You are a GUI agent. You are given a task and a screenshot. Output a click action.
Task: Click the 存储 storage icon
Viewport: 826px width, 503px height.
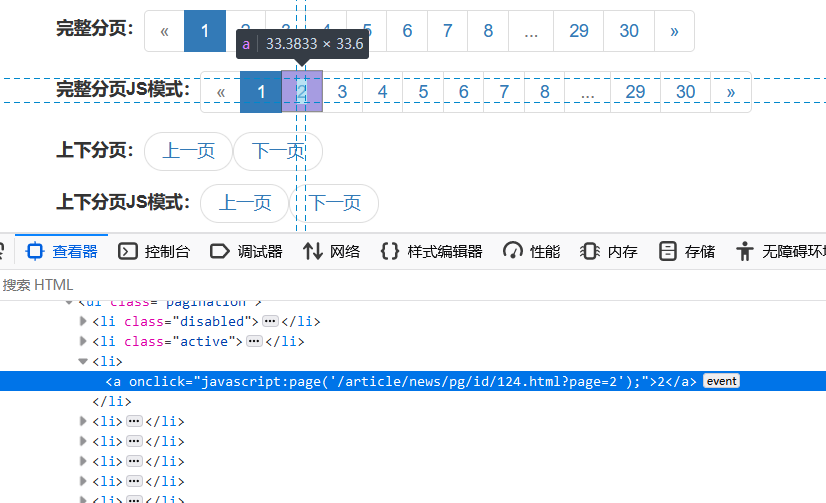(x=667, y=251)
